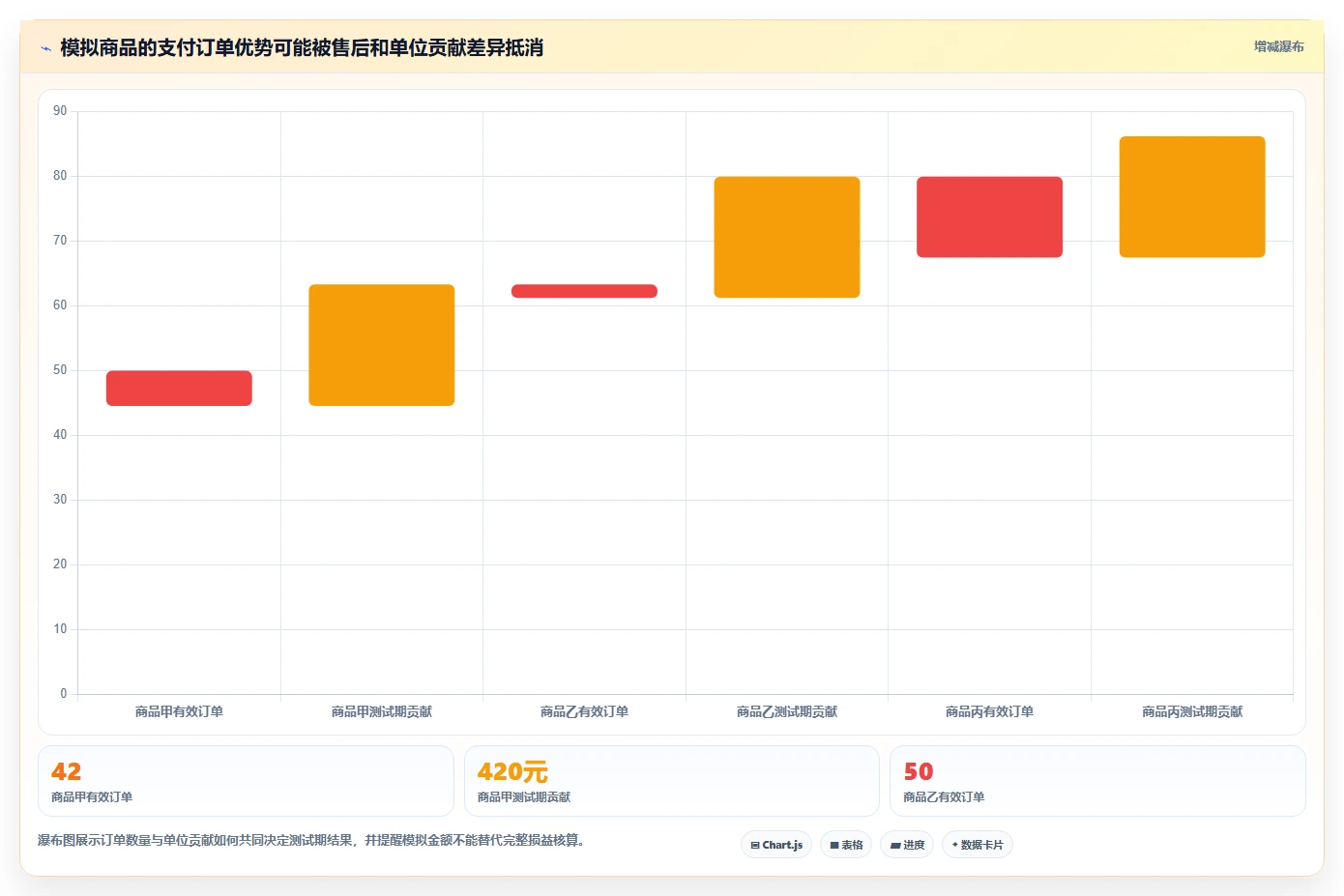Click the orange 商品甲测试期贡献 bar

(x=382, y=345)
